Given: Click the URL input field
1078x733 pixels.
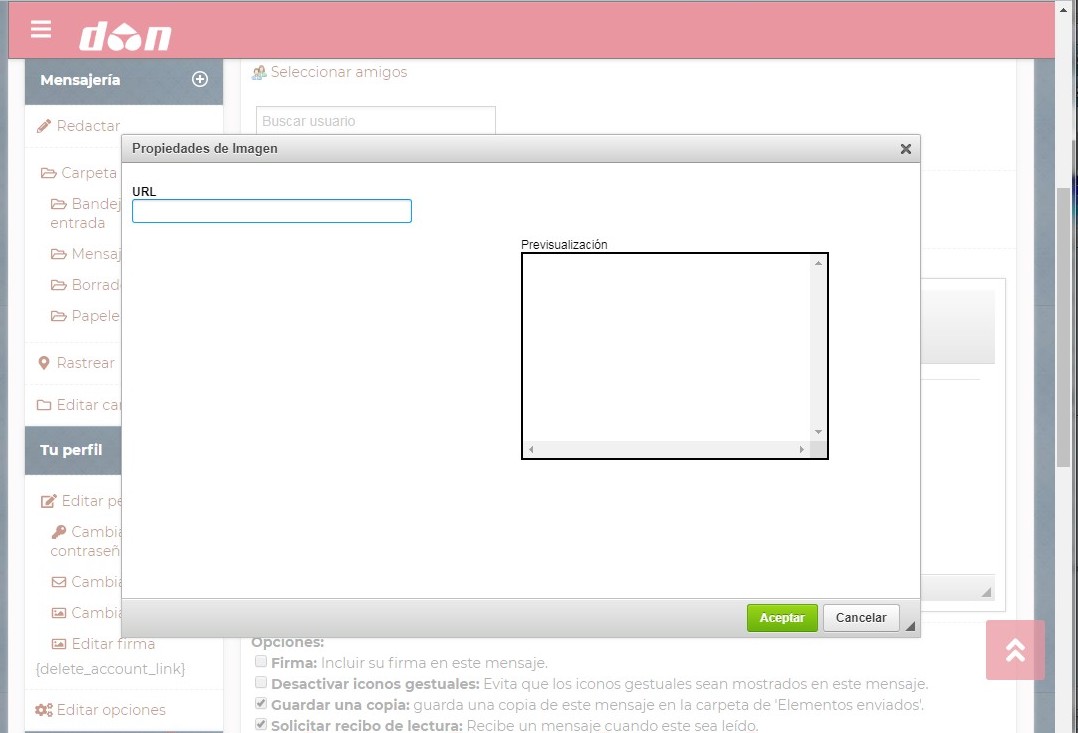Looking at the screenshot, I should (272, 211).
